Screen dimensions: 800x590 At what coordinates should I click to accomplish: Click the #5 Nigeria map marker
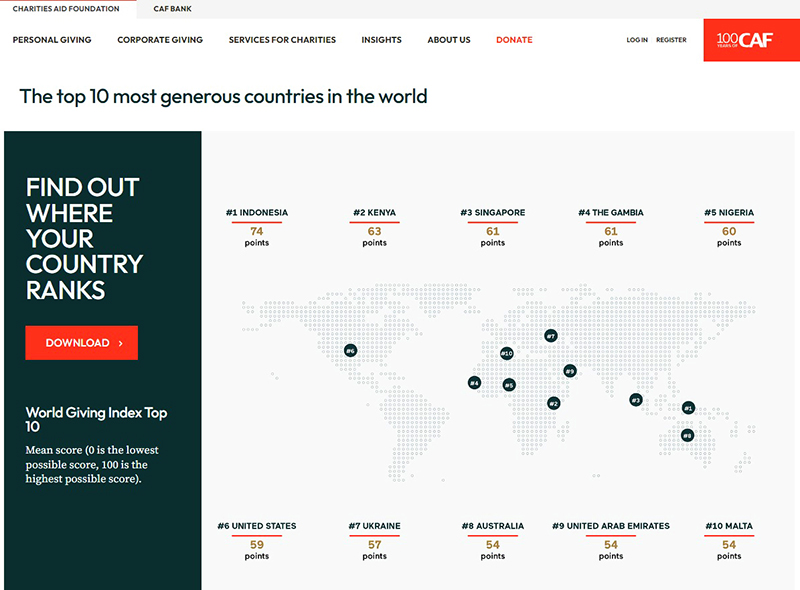(509, 385)
